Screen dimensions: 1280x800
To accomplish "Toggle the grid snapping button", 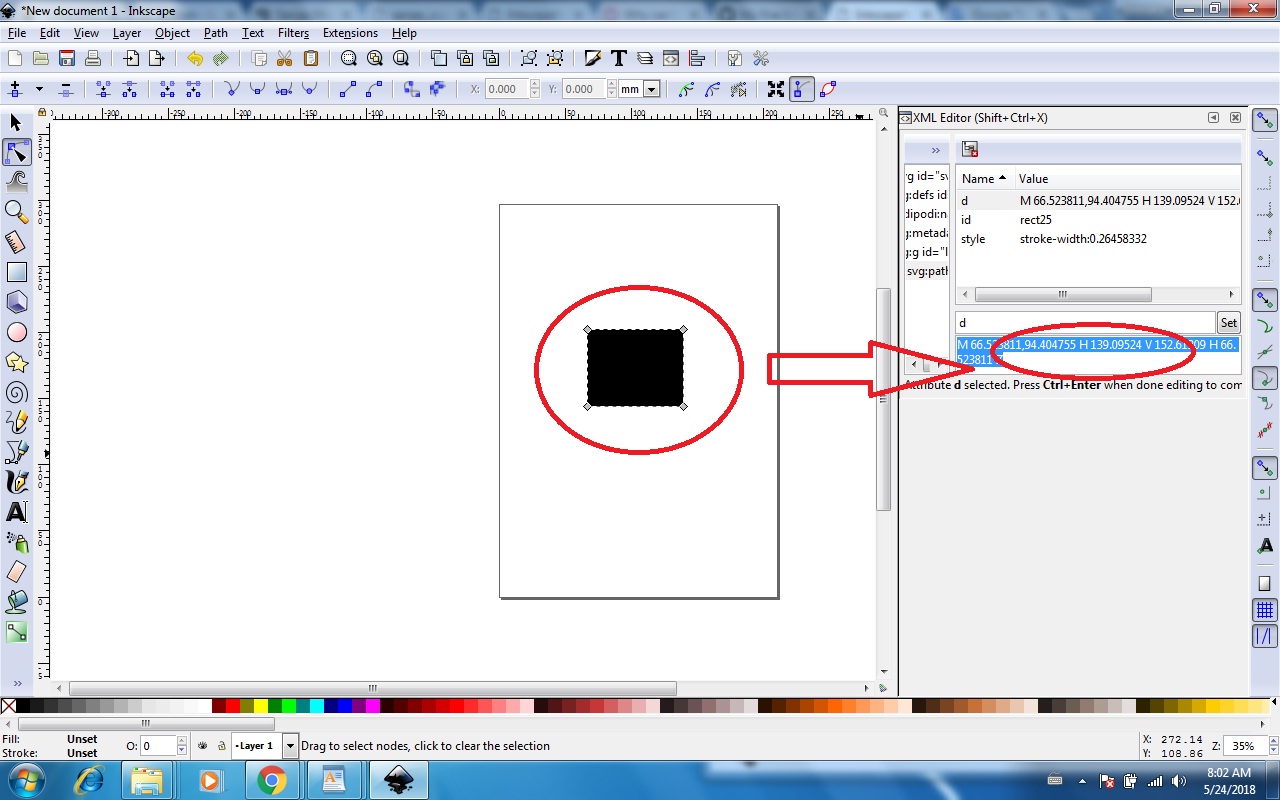I will point(1265,610).
